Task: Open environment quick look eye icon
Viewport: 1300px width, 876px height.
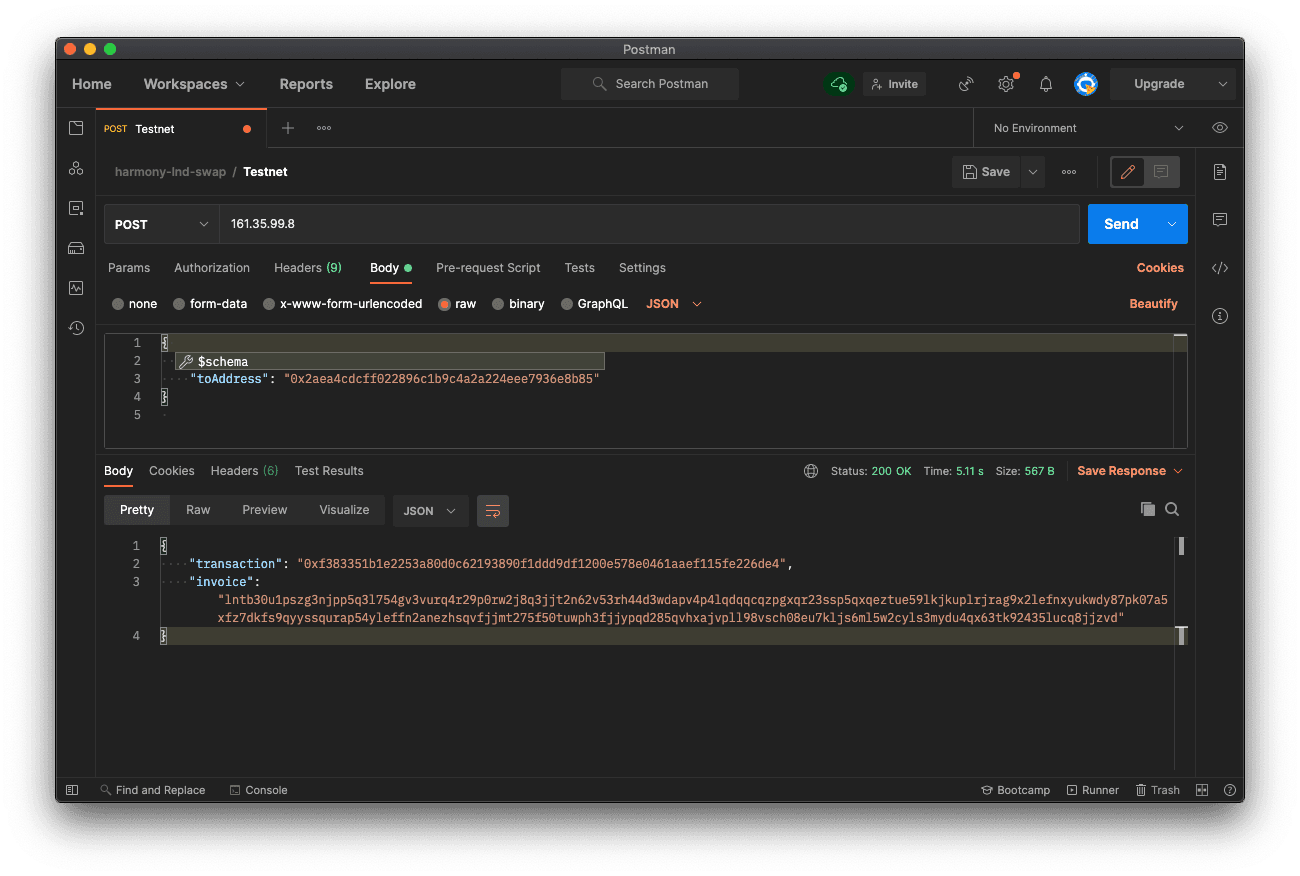Action: click(x=1220, y=128)
